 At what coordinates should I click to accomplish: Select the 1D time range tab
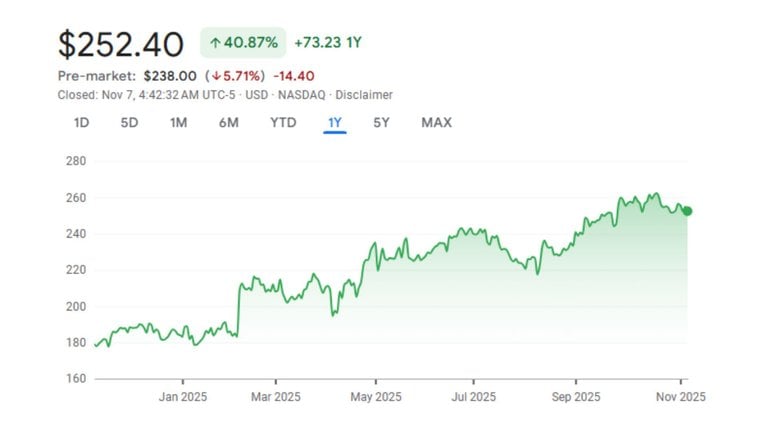(82, 123)
